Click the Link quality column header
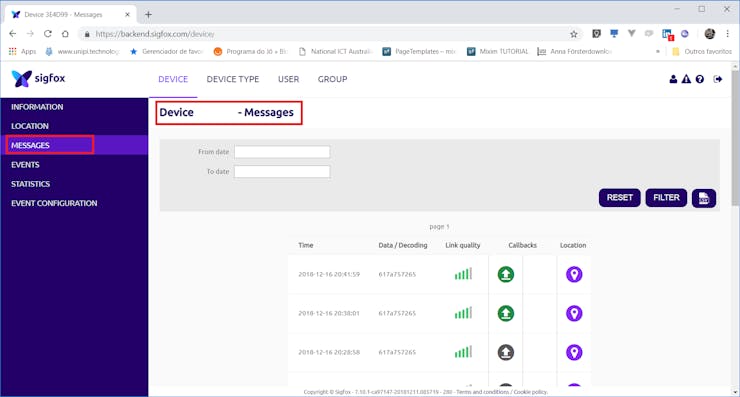The image size is (740, 397). [462, 245]
